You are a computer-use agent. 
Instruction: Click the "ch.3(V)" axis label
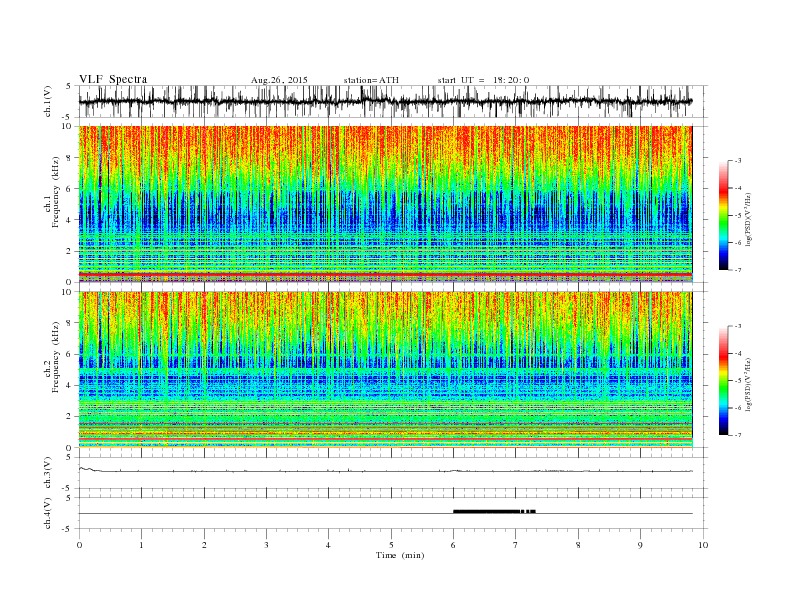click(48, 472)
